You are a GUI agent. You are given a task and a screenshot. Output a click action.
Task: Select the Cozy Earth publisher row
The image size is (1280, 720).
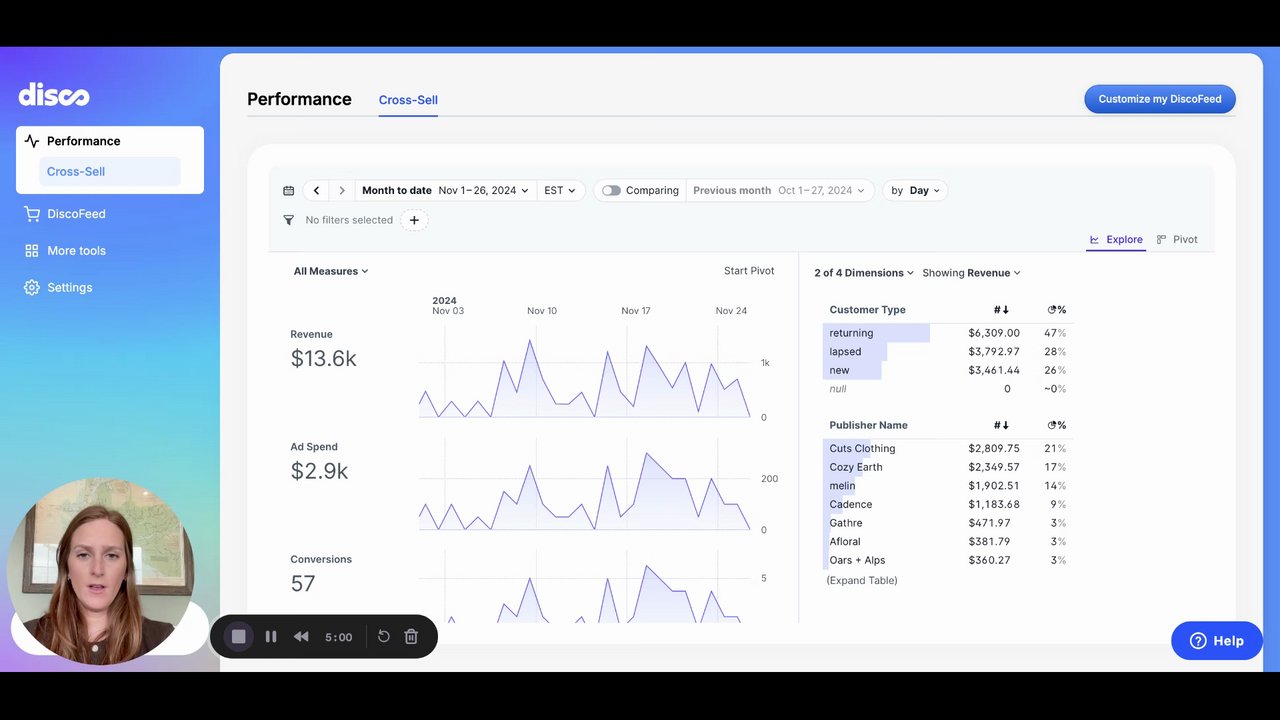point(947,467)
